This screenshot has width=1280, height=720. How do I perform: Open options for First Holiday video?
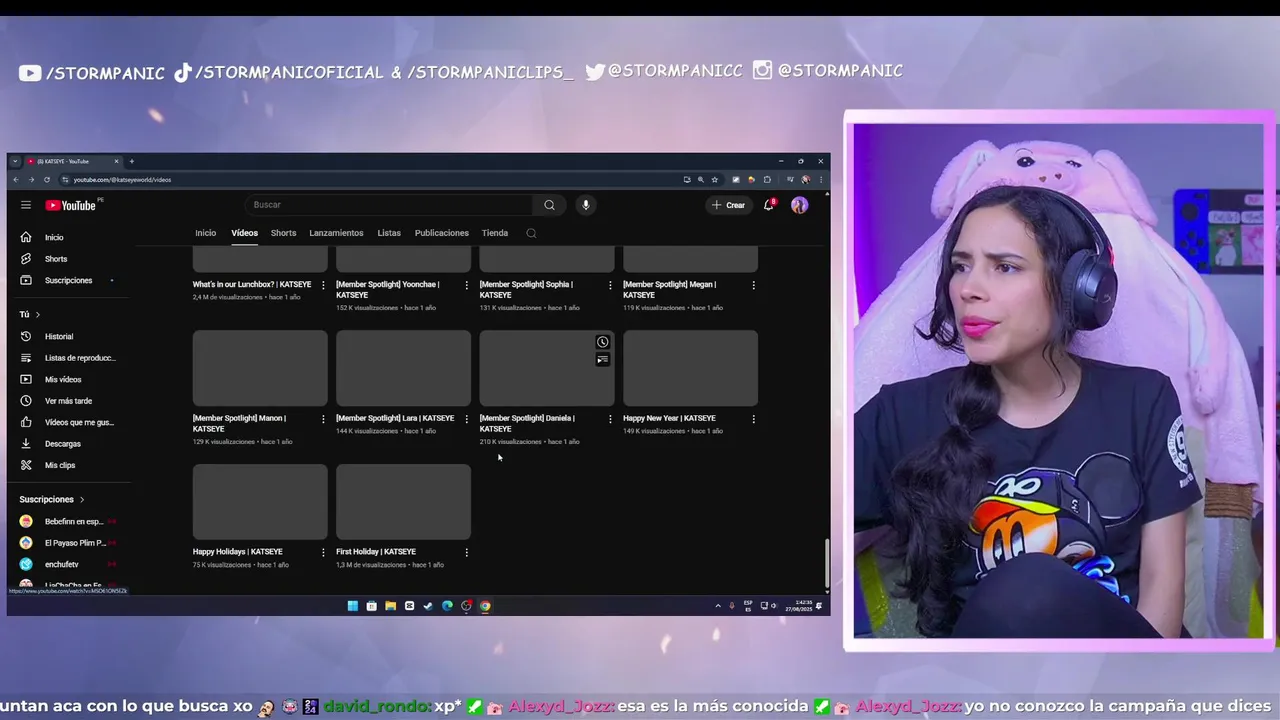pos(466,552)
